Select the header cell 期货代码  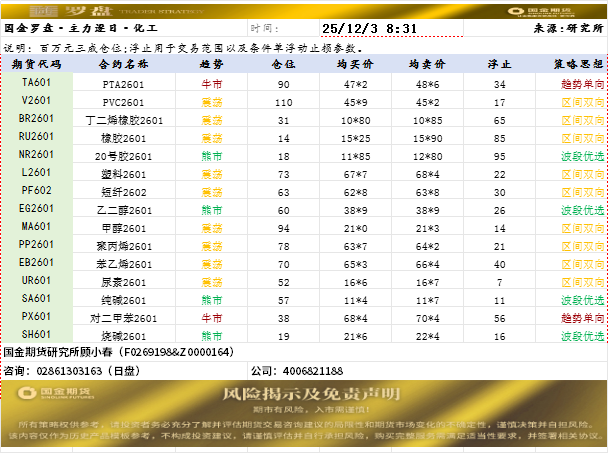(x=36, y=64)
